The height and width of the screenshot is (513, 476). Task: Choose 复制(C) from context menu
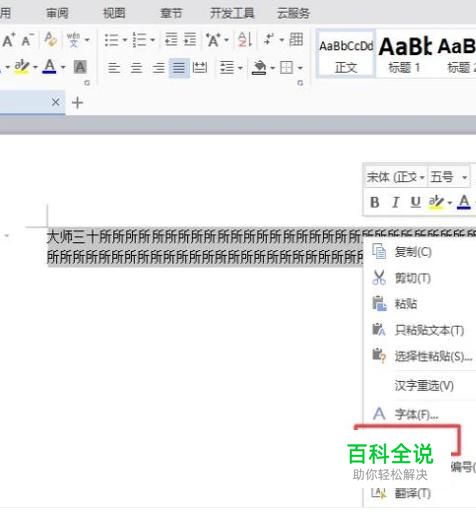[413, 252]
